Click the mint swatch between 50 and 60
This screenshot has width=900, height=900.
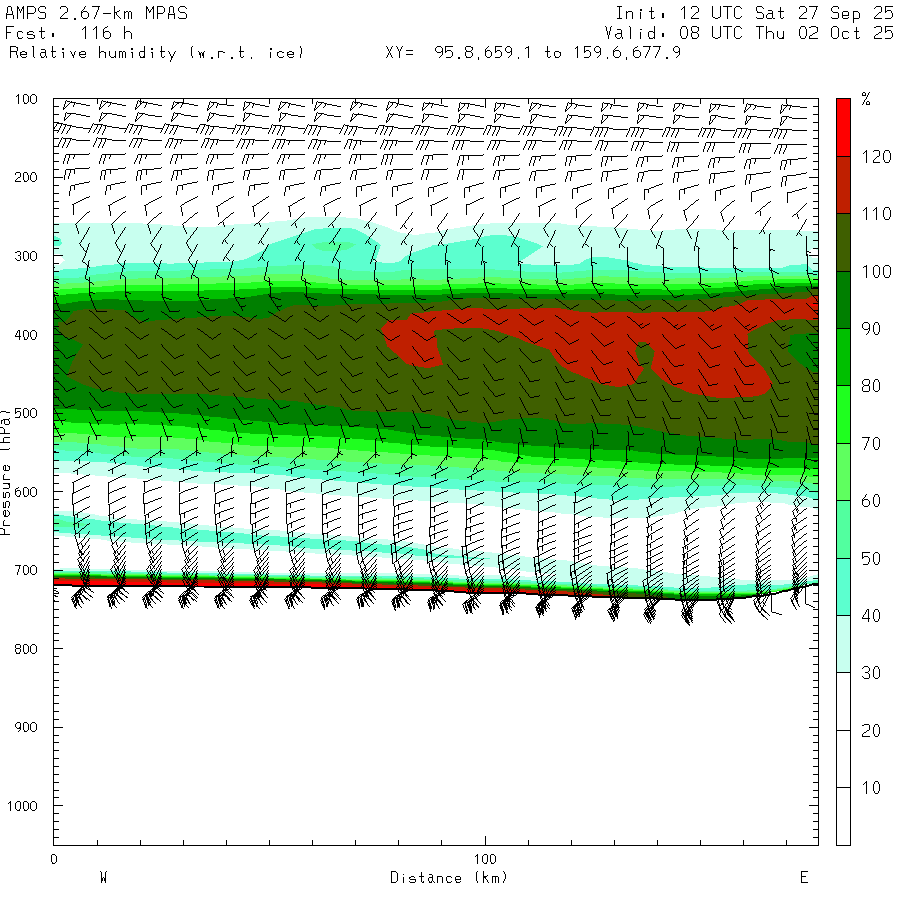(x=843, y=529)
